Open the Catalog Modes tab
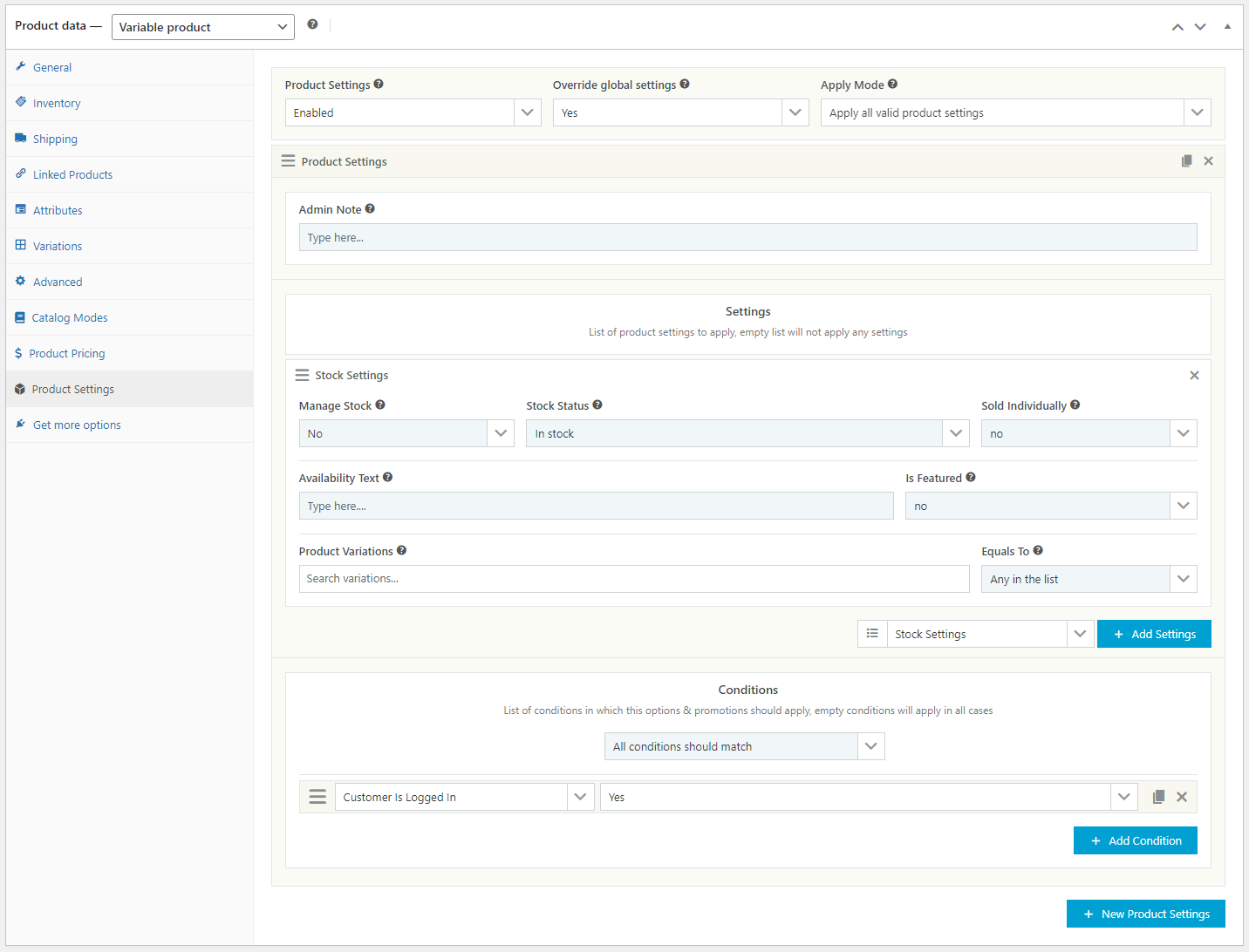This screenshot has height=952, width=1249. (x=70, y=316)
